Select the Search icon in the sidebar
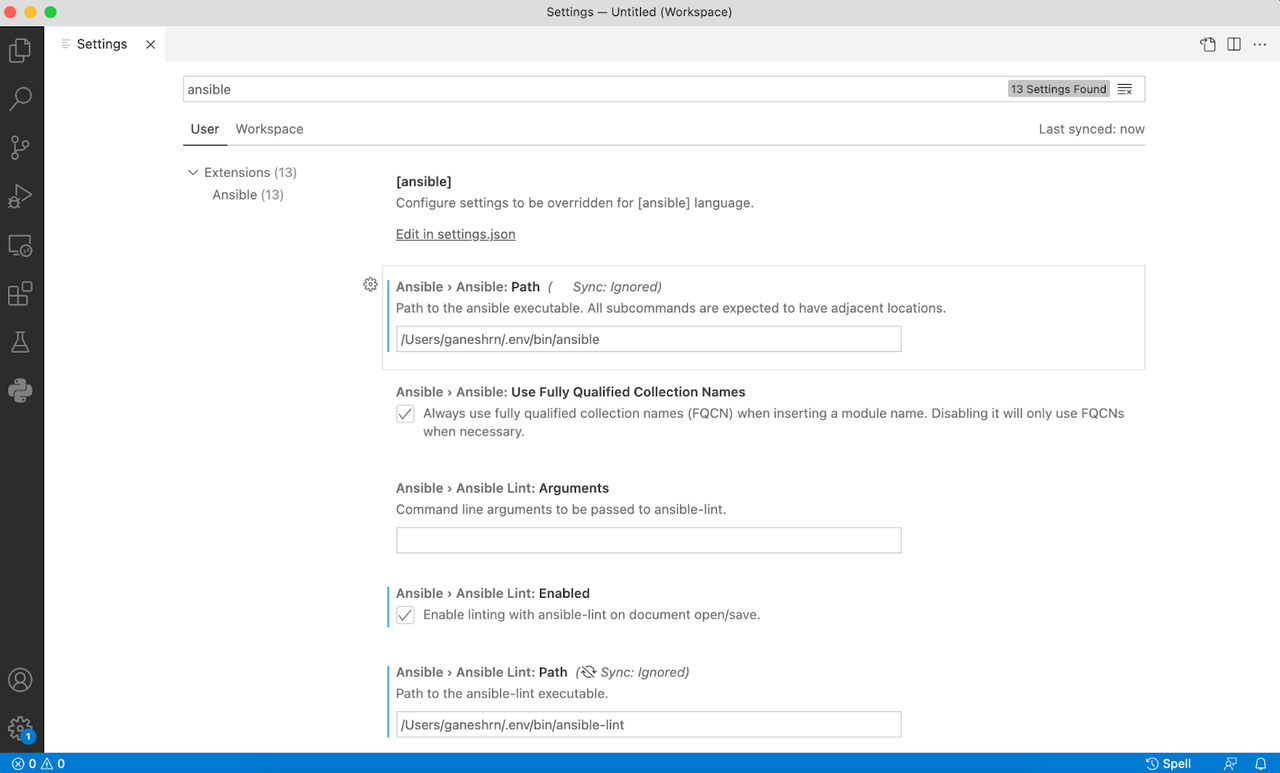Viewport: 1280px width, 773px height. pos(21,98)
